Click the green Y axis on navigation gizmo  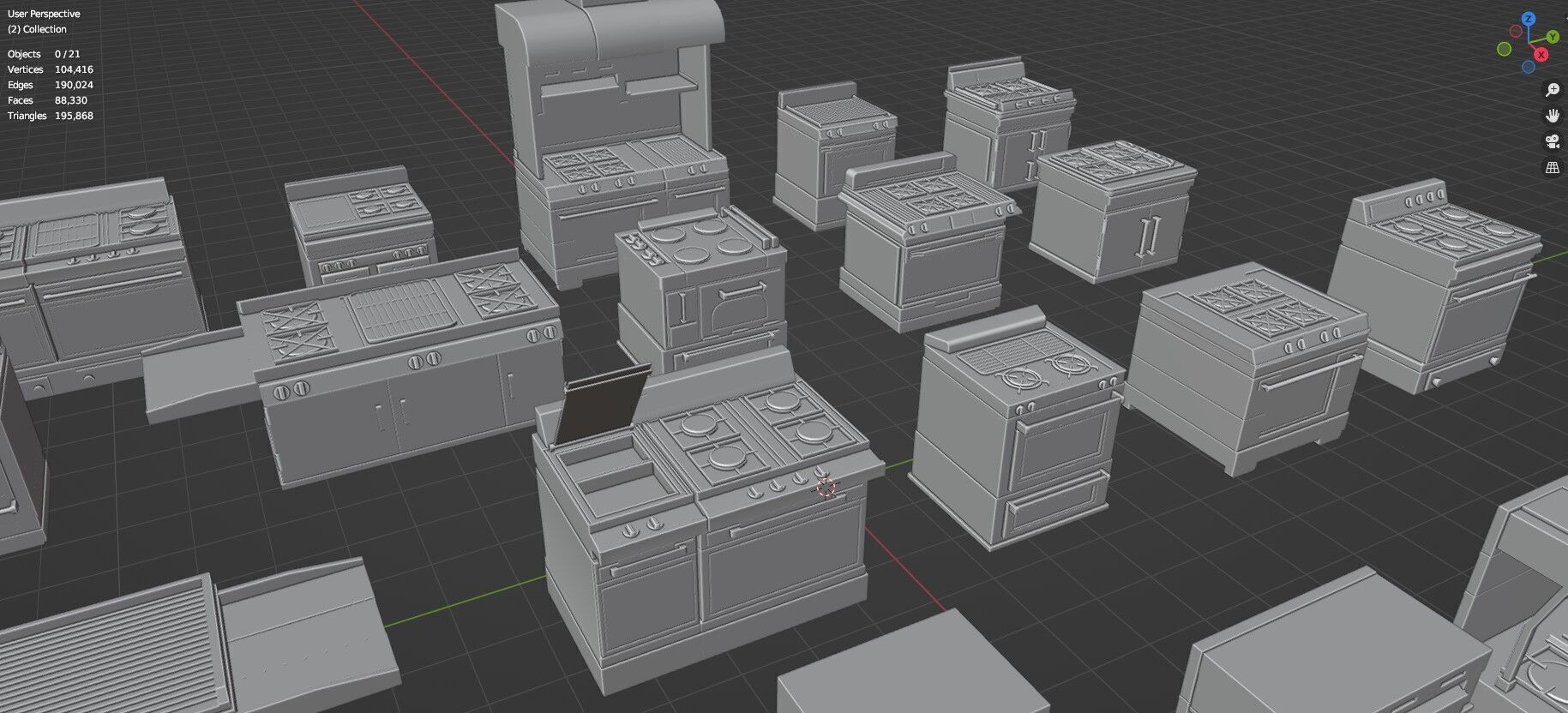(x=1553, y=37)
